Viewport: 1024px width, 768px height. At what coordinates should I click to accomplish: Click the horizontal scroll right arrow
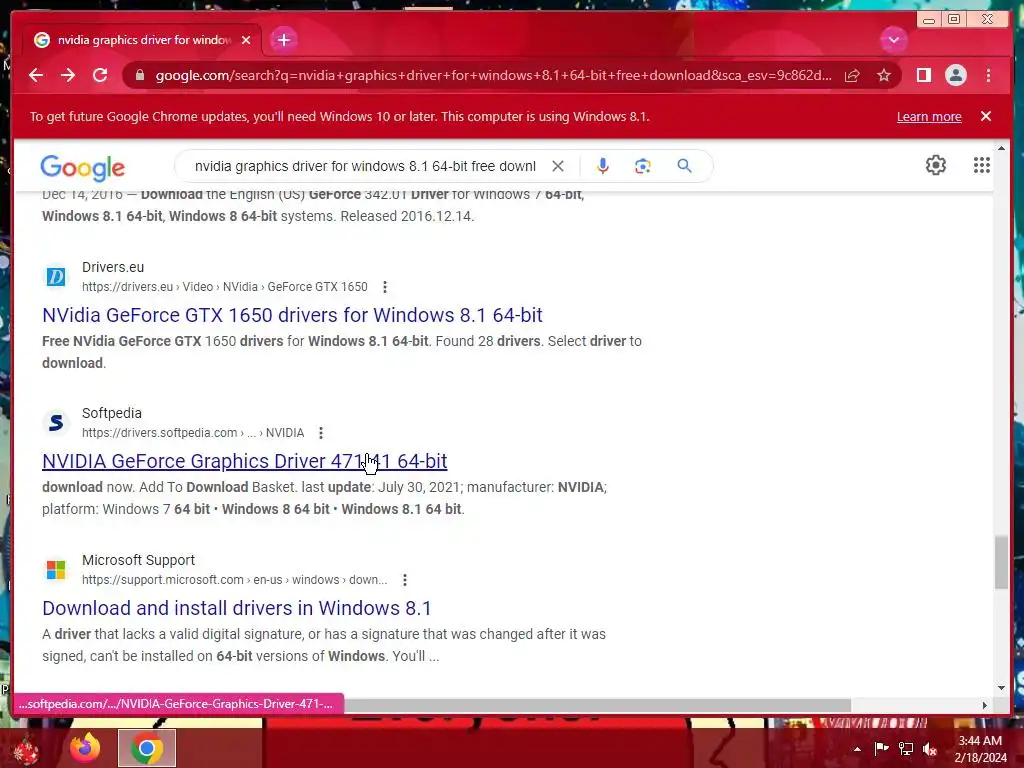[x=984, y=705]
